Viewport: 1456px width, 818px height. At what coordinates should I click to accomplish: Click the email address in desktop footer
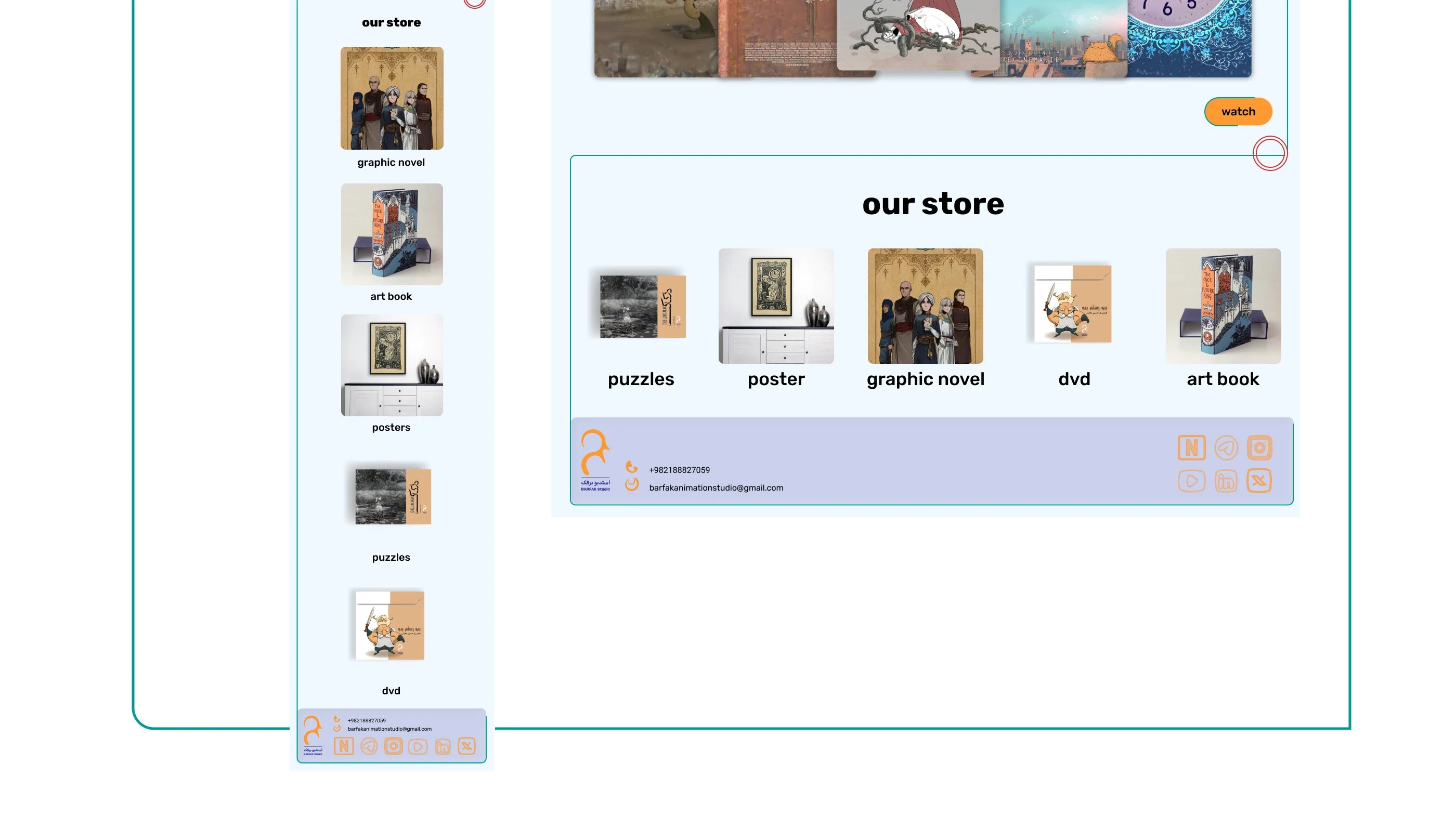[716, 487]
